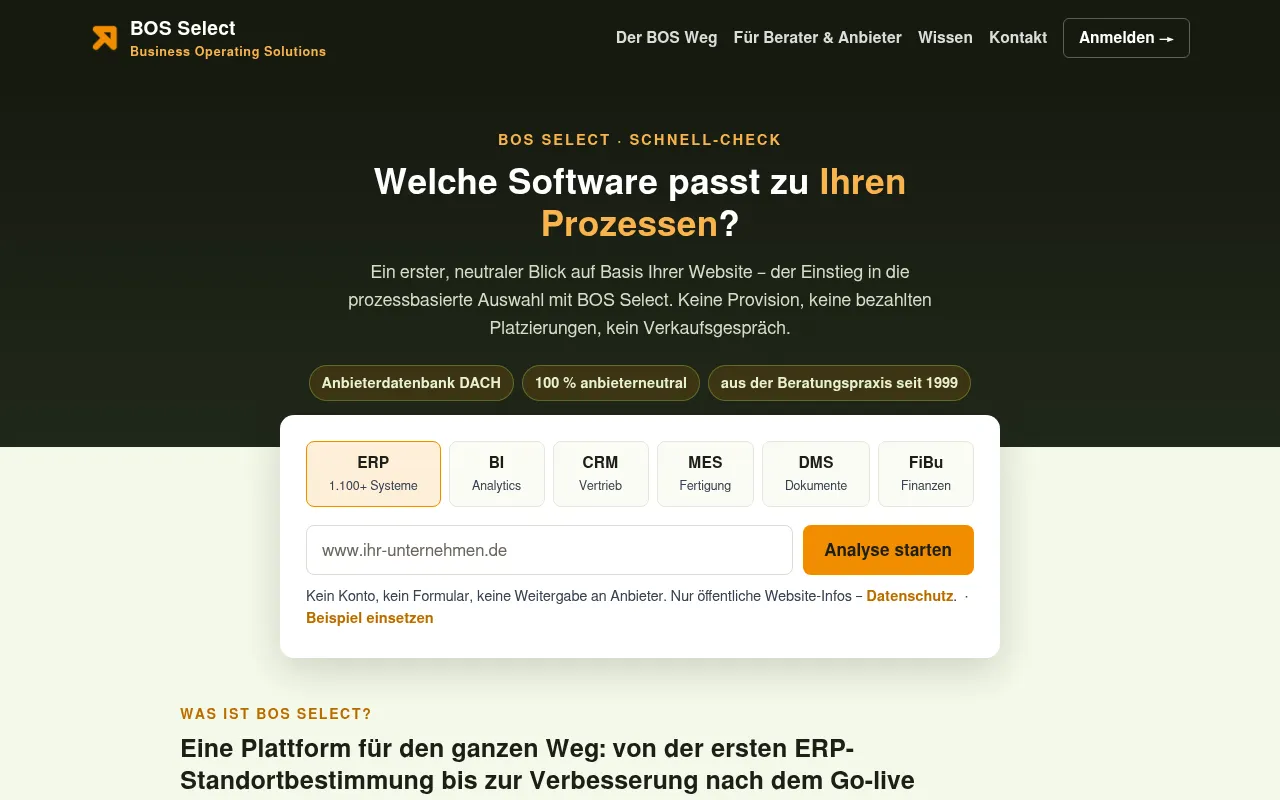Viewport: 1280px width, 800px height.
Task: Click the 100 % anbieterneutral badge
Action: click(611, 383)
